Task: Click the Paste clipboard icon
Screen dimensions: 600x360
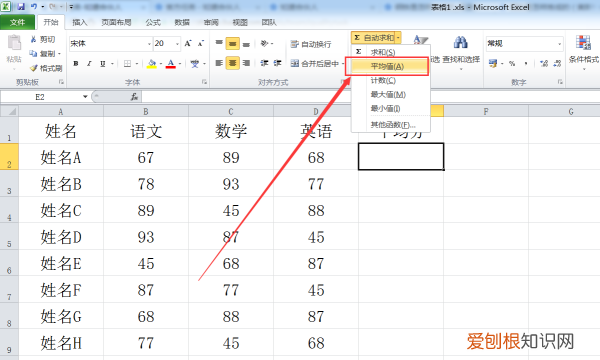Action: pyautogui.click(x=14, y=42)
